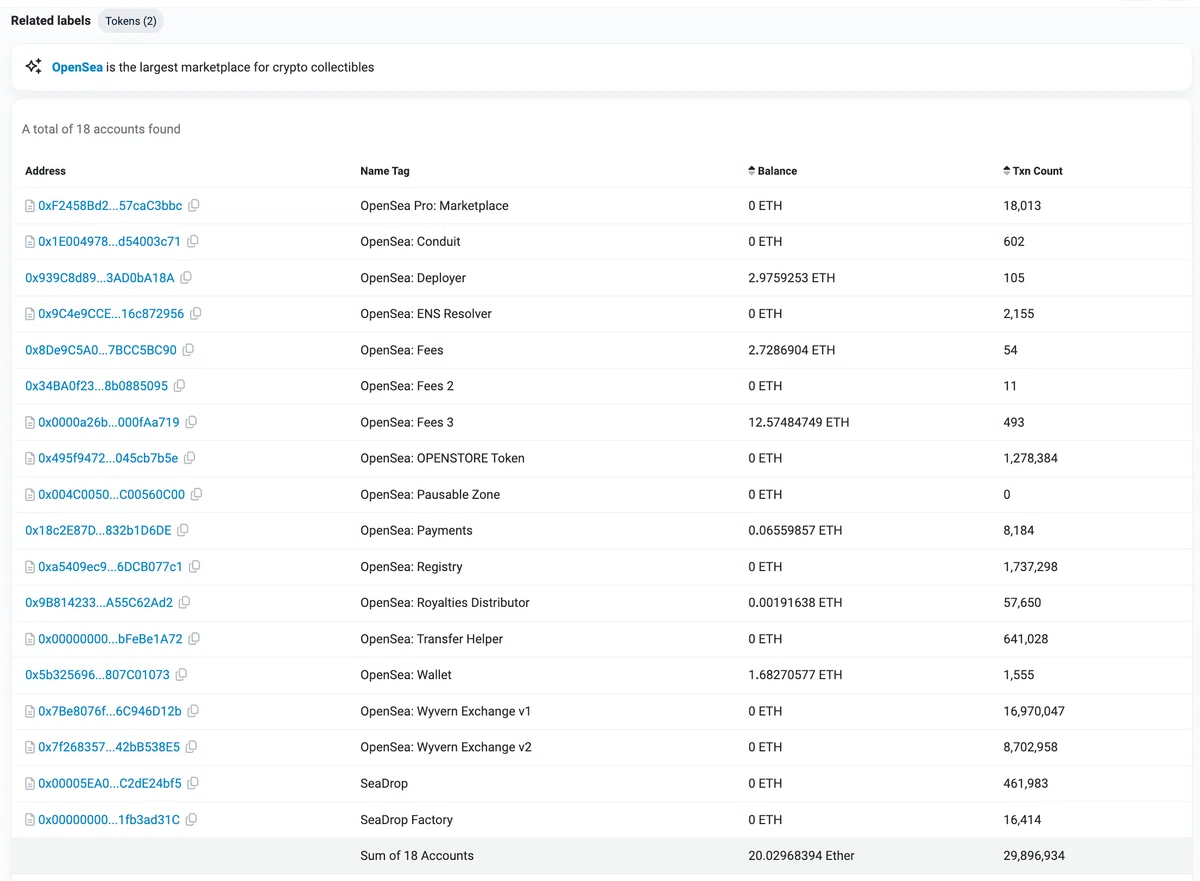The width and height of the screenshot is (1200, 881).
Task: Click the name tag 'OpenSea: Transfer Helper'
Action: click(431, 639)
